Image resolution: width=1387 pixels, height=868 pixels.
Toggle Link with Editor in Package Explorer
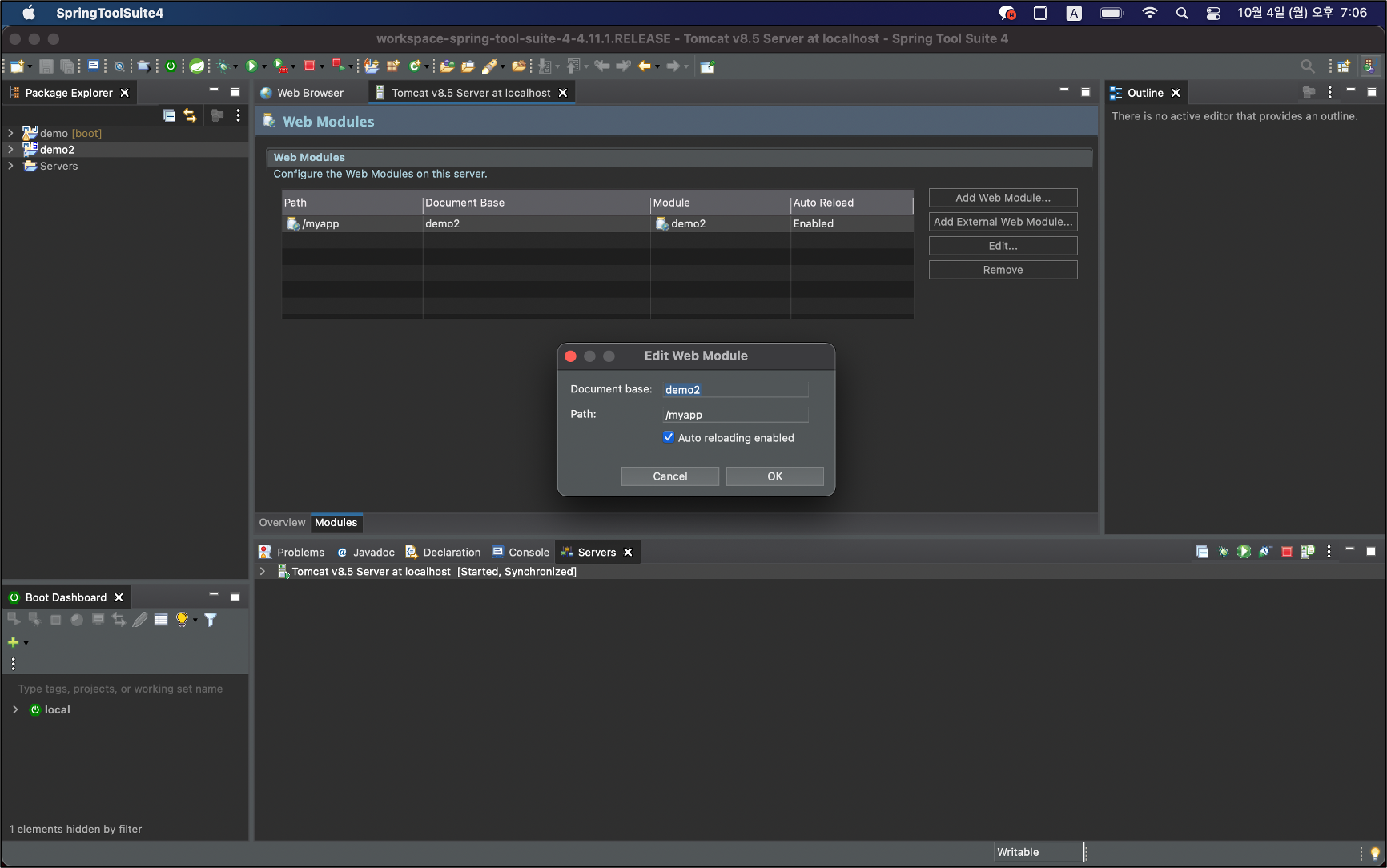click(190, 115)
